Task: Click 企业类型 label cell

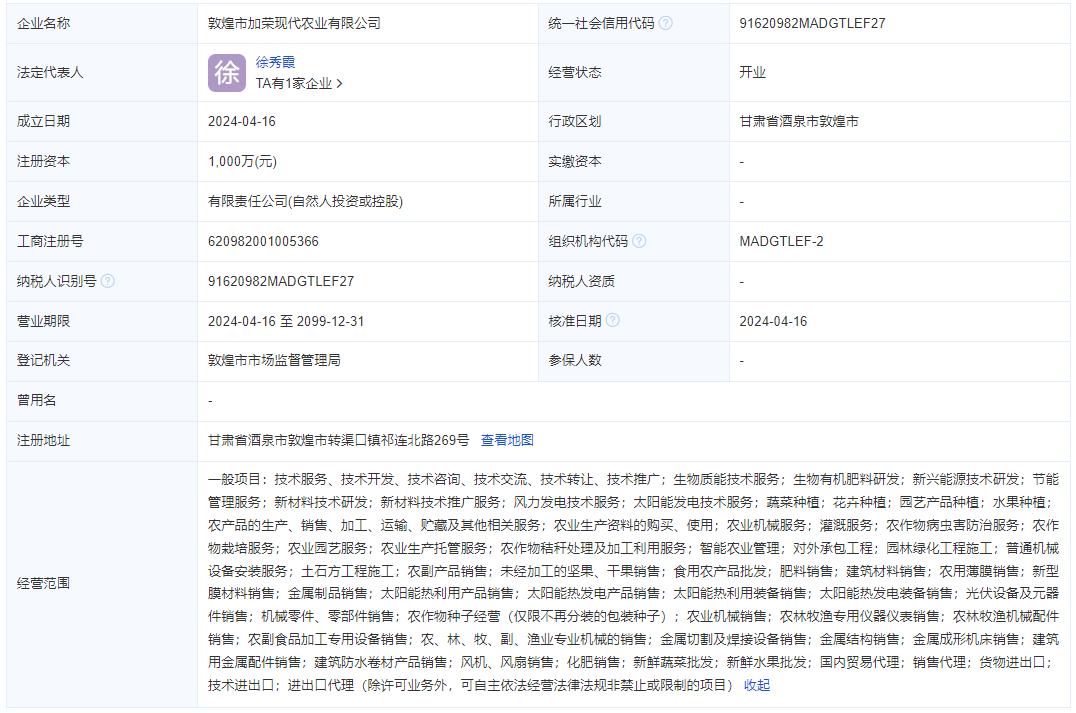Action: click(102, 201)
